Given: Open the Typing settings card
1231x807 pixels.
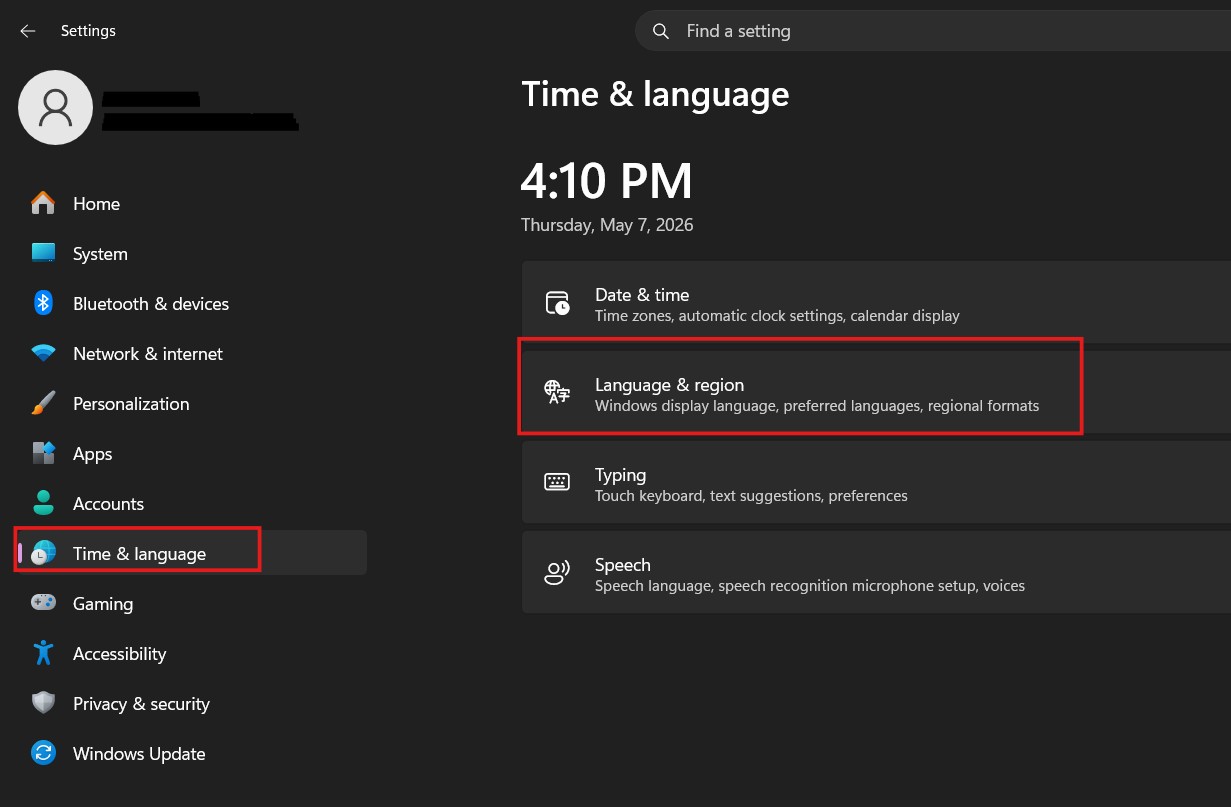Looking at the screenshot, I should [876, 482].
